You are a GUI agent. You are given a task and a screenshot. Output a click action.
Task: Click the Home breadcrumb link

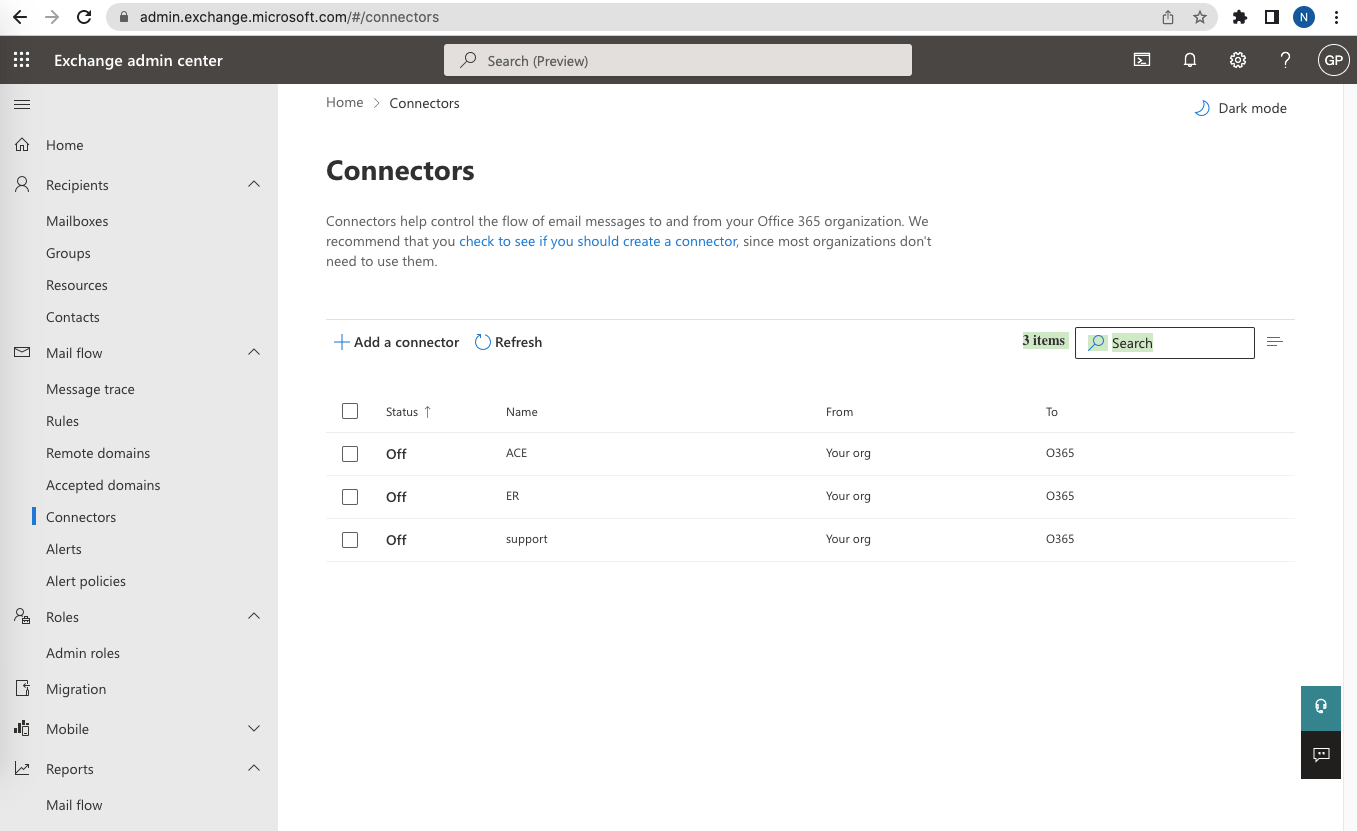click(x=345, y=103)
